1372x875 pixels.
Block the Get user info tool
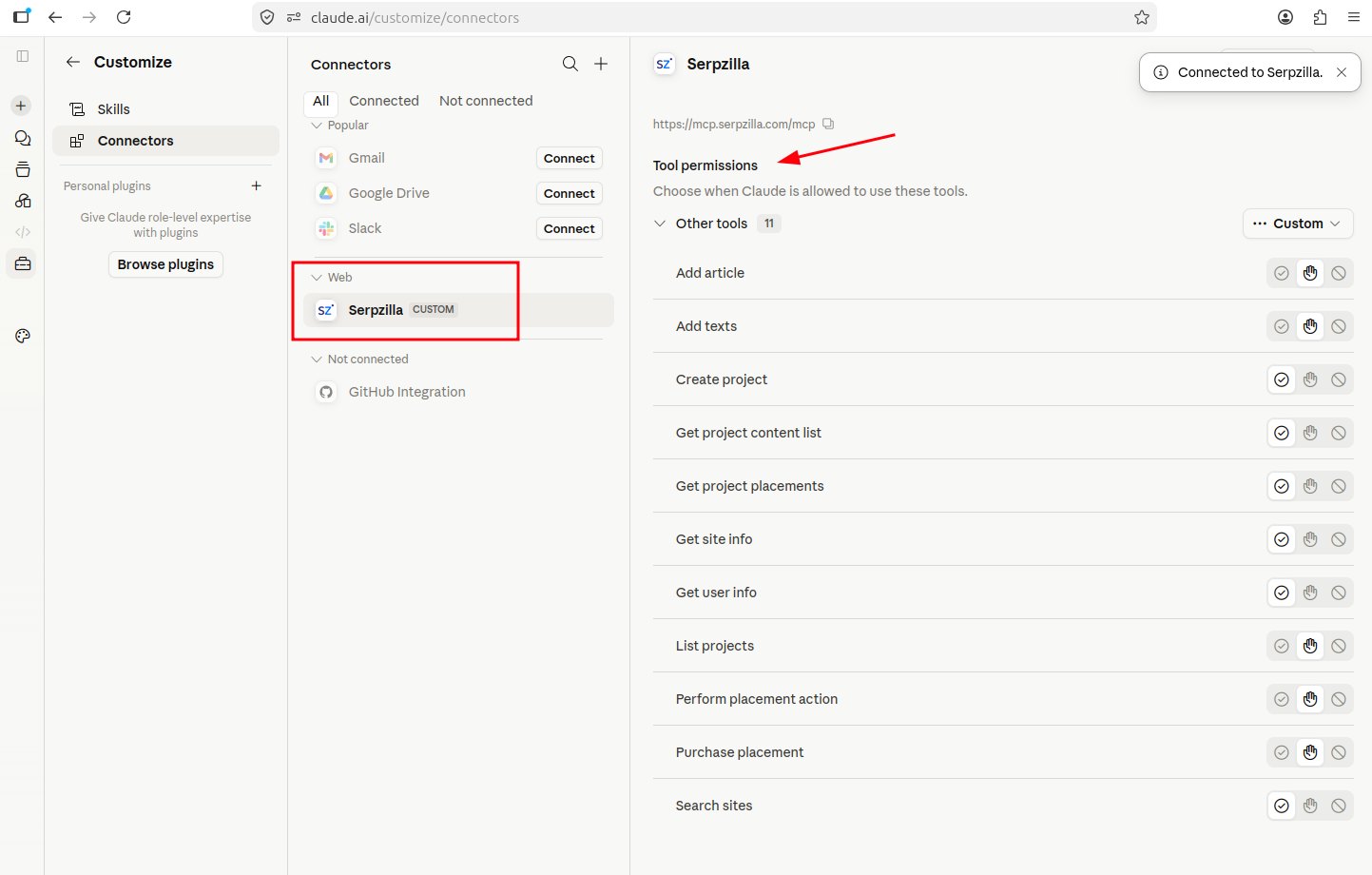(1339, 593)
